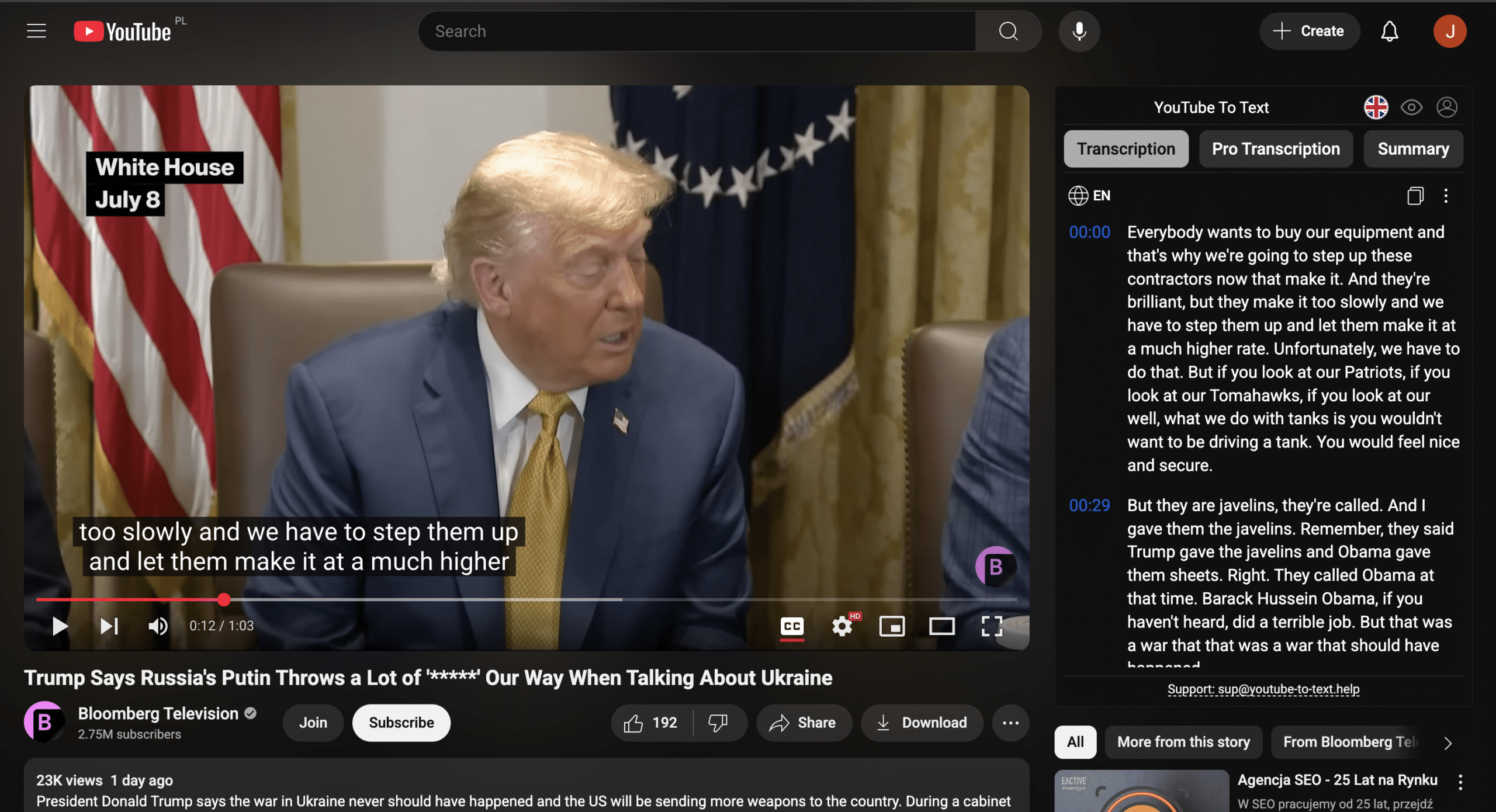Jump to transcript timestamp 00:00
This screenshot has width=1496, height=812.
point(1089,232)
